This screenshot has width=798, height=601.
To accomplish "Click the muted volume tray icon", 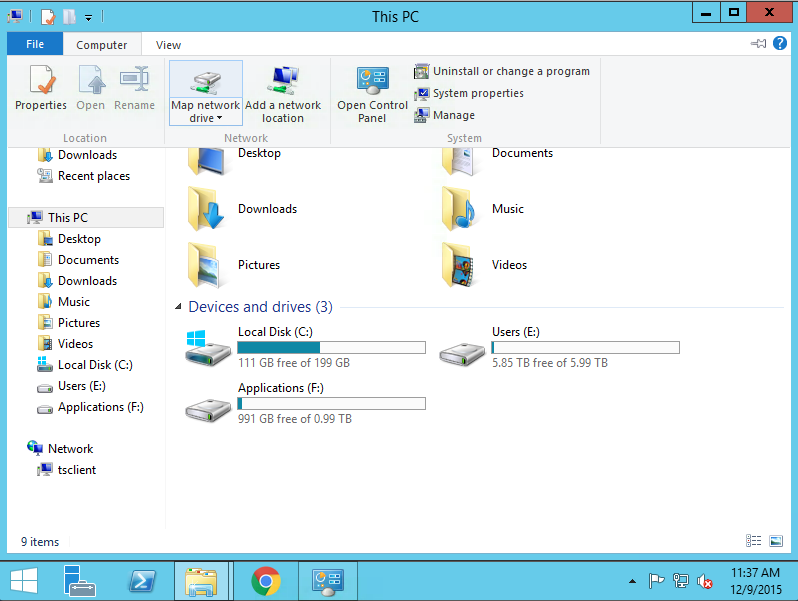I will point(705,581).
